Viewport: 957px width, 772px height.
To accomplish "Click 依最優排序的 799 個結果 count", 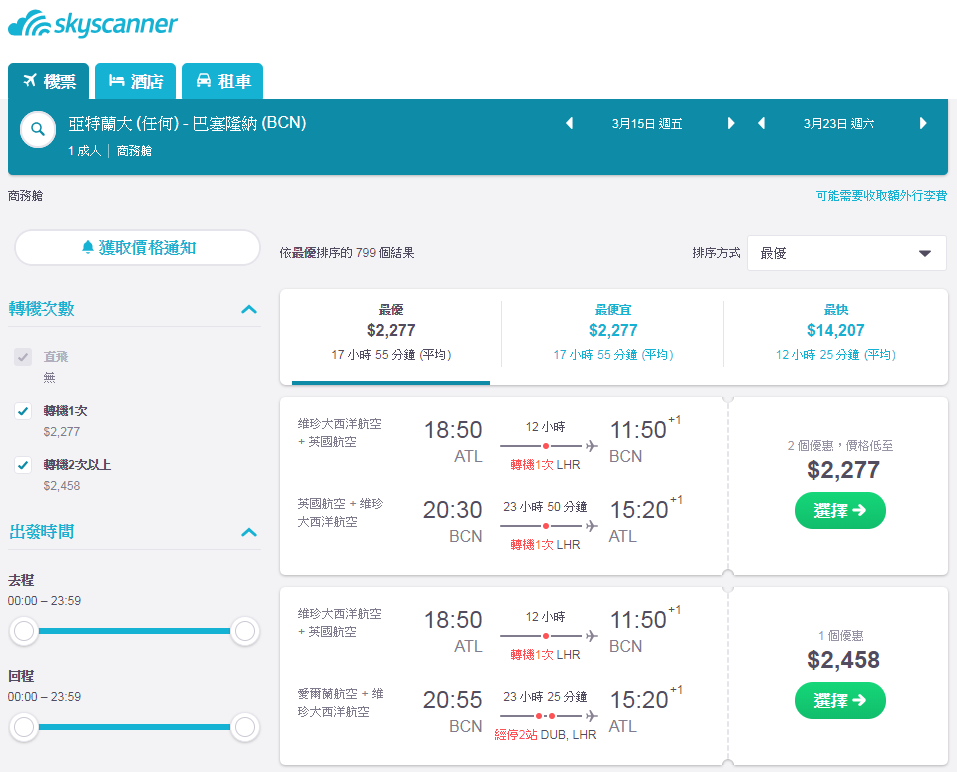I will click(347, 253).
